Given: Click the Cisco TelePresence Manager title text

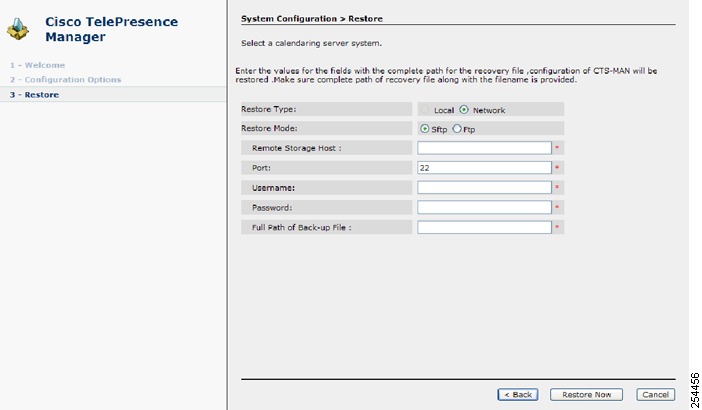Looking at the screenshot, I should coord(111,29).
